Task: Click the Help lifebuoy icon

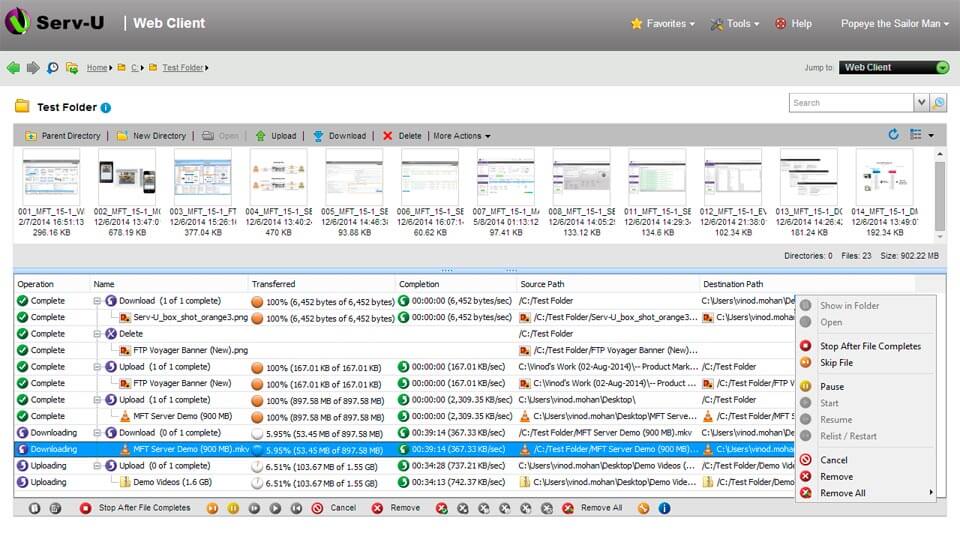Action: [x=781, y=24]
